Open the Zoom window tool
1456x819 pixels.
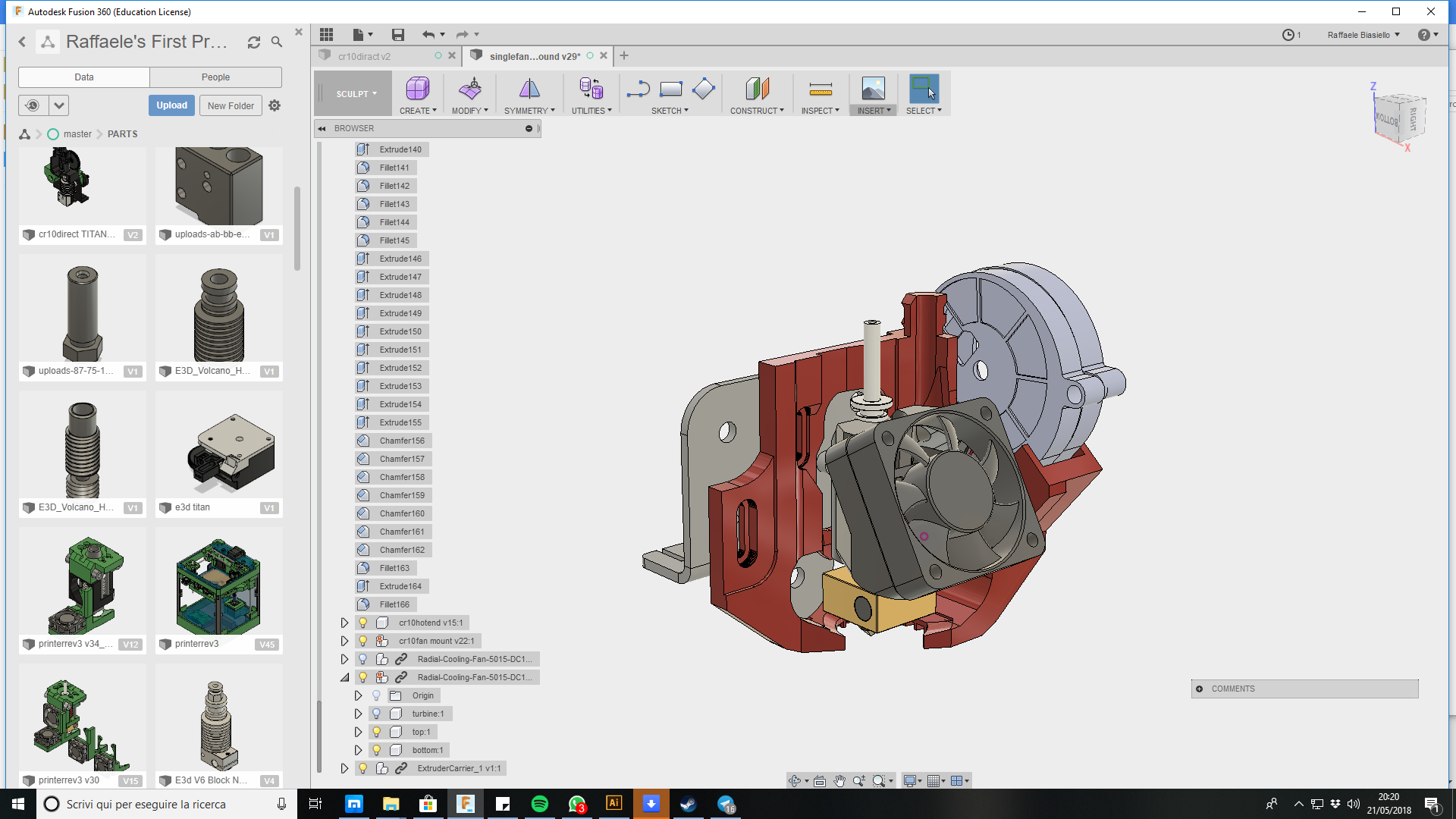click(879, 780)
